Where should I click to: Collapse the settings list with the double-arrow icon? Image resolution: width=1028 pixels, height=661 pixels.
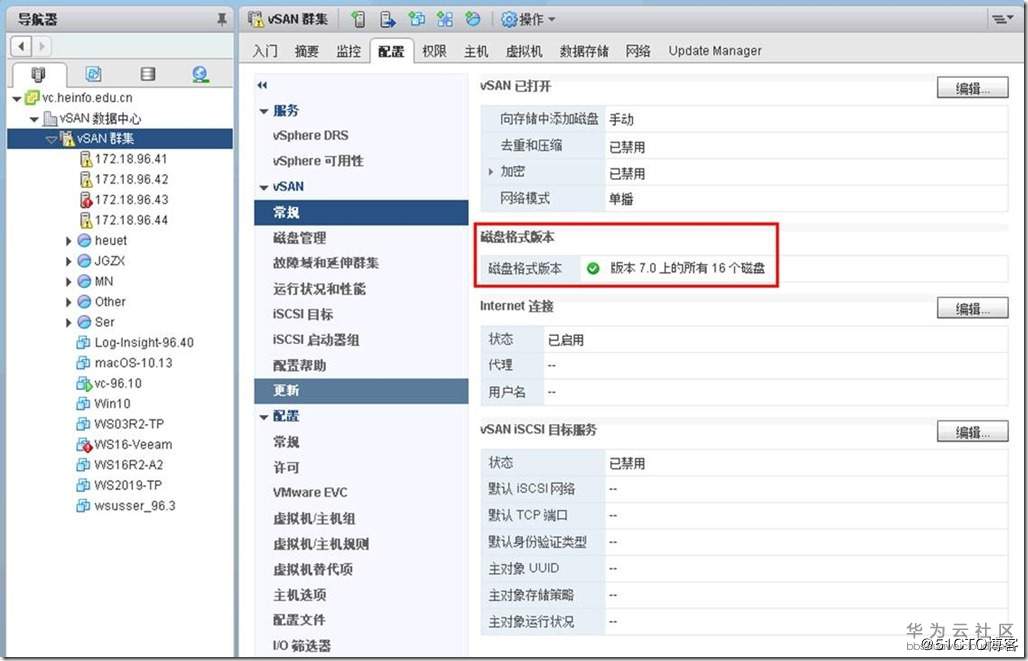(263, 85)
